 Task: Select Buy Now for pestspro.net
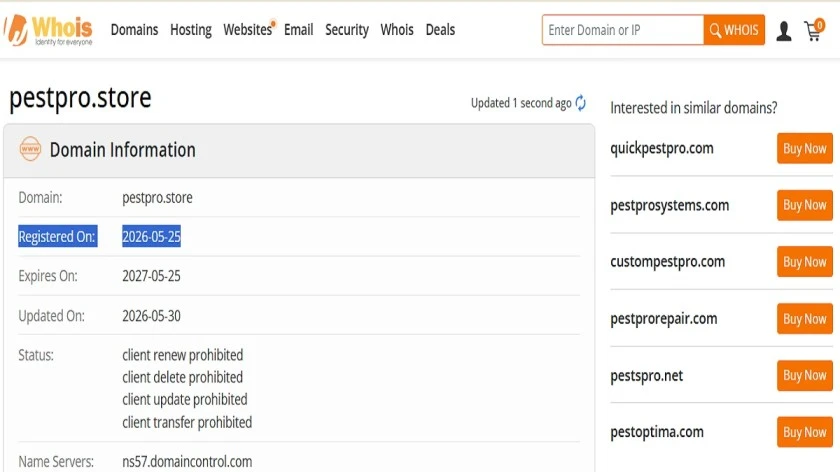tap(805, 376)
